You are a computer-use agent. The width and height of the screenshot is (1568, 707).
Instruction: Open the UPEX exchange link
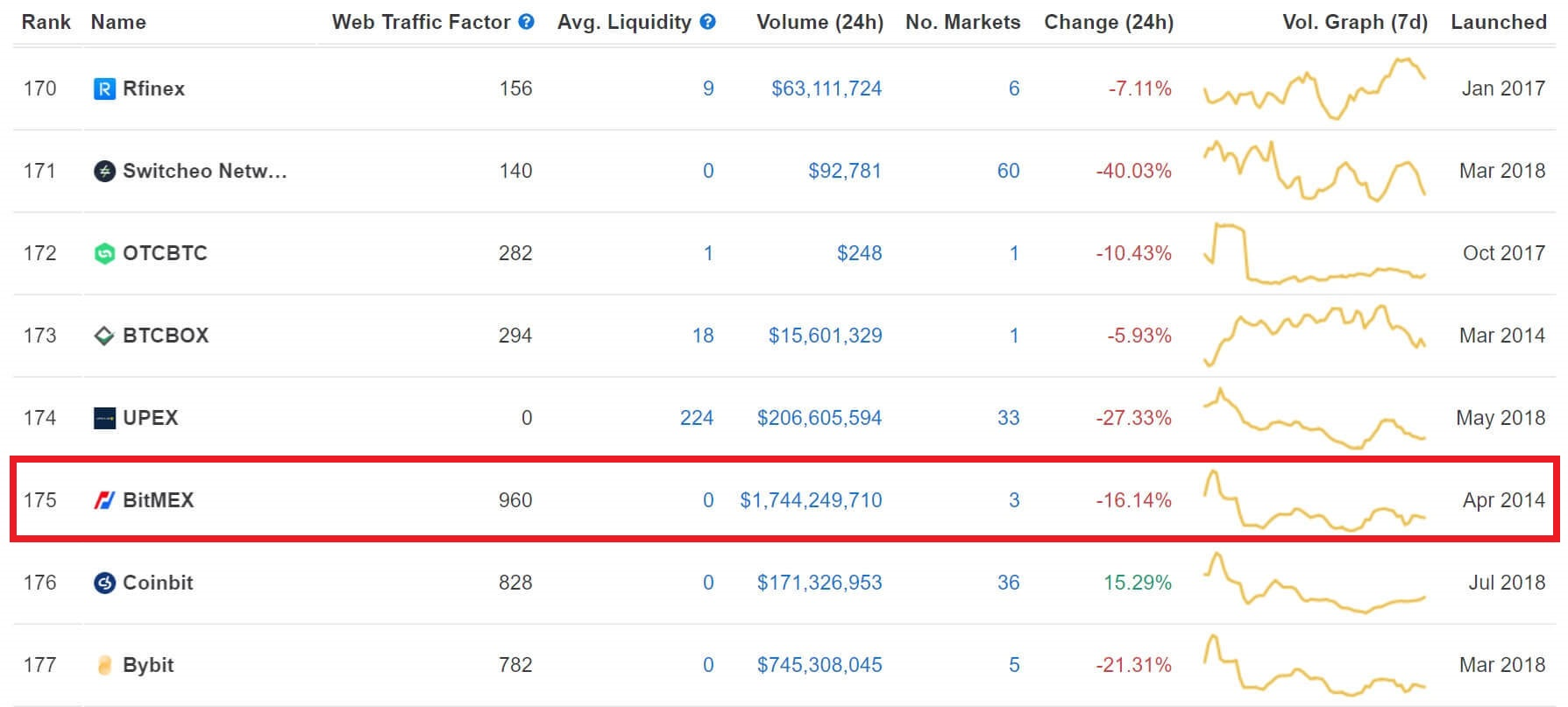click(150, 418)
